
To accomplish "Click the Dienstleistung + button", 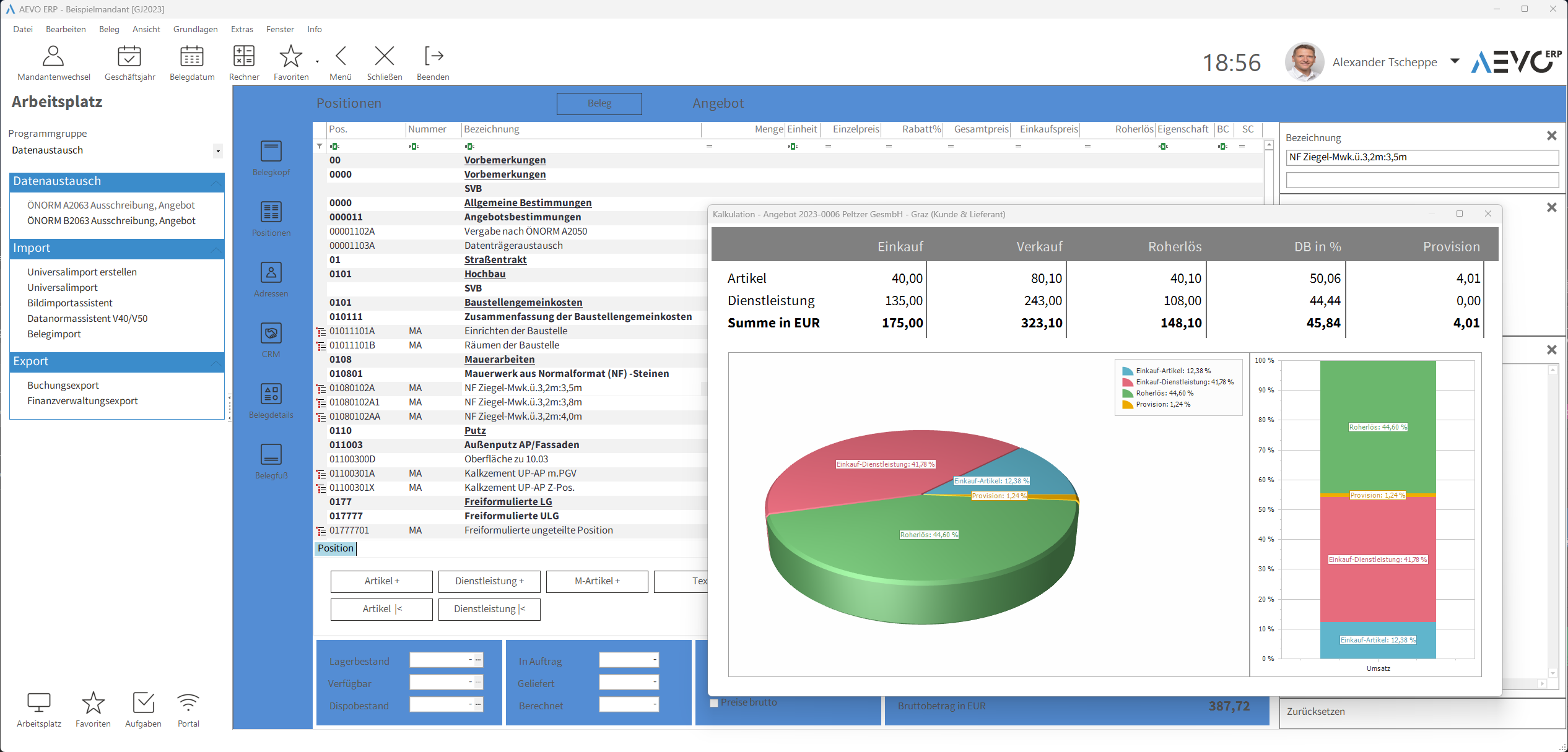I will (489, 581).
